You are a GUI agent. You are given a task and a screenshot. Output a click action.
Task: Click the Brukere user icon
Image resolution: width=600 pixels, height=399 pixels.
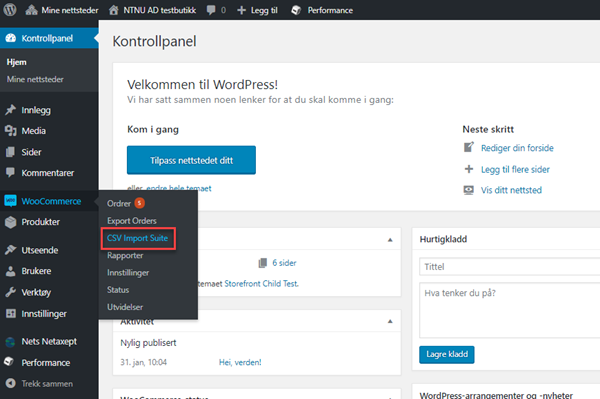pyautogui.click(x=10, y=271)
